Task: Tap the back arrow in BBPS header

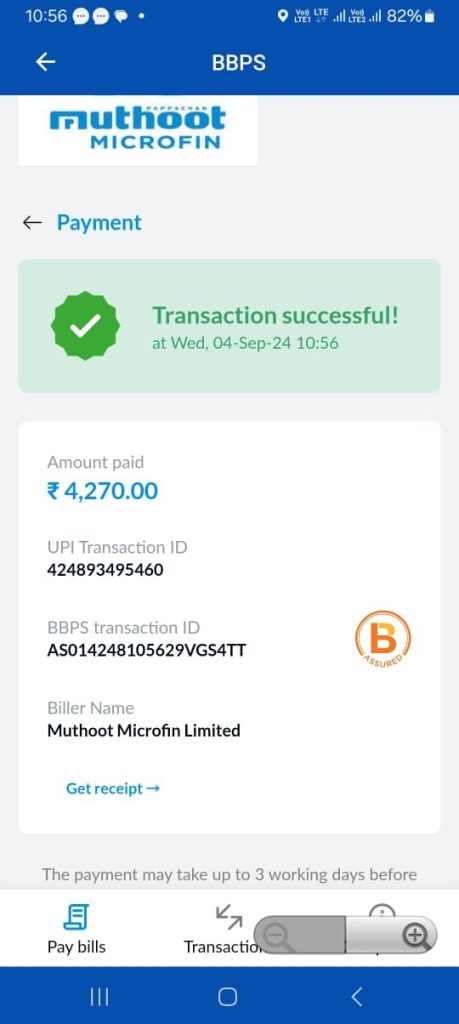Action: coord(46,62)
